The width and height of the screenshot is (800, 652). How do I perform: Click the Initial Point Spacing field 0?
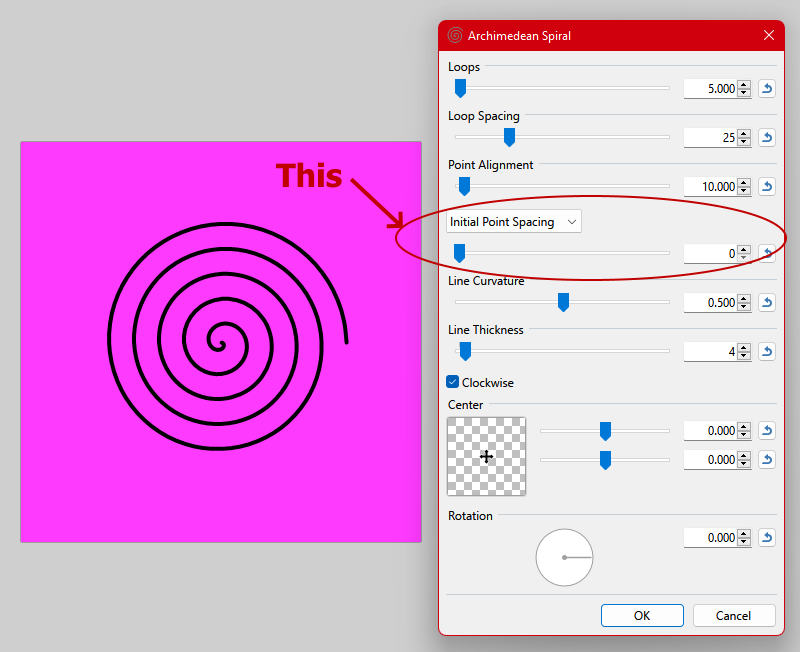711,254
